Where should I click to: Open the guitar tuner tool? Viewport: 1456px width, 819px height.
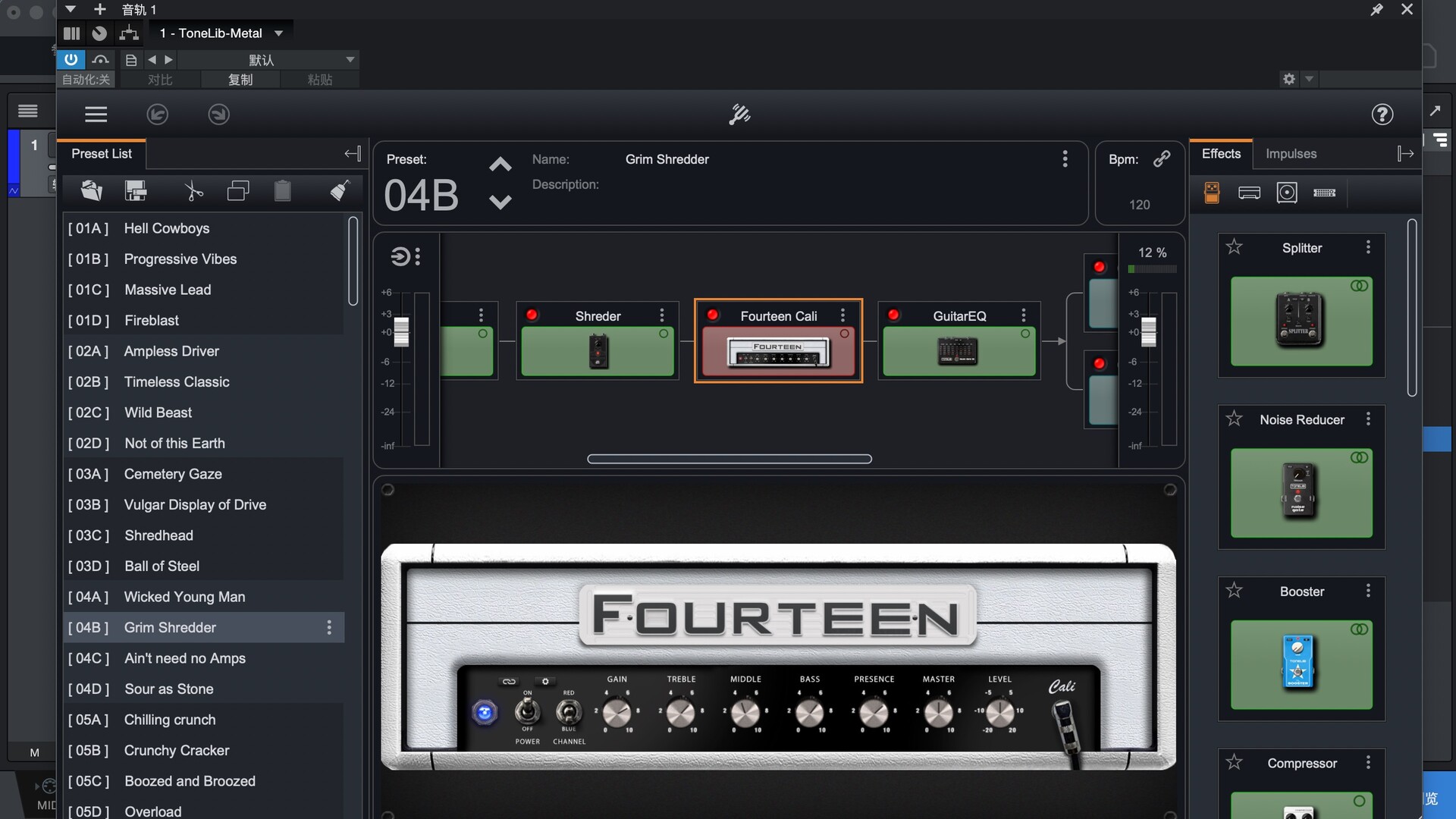pyautogui.click(x=739, y=114)
